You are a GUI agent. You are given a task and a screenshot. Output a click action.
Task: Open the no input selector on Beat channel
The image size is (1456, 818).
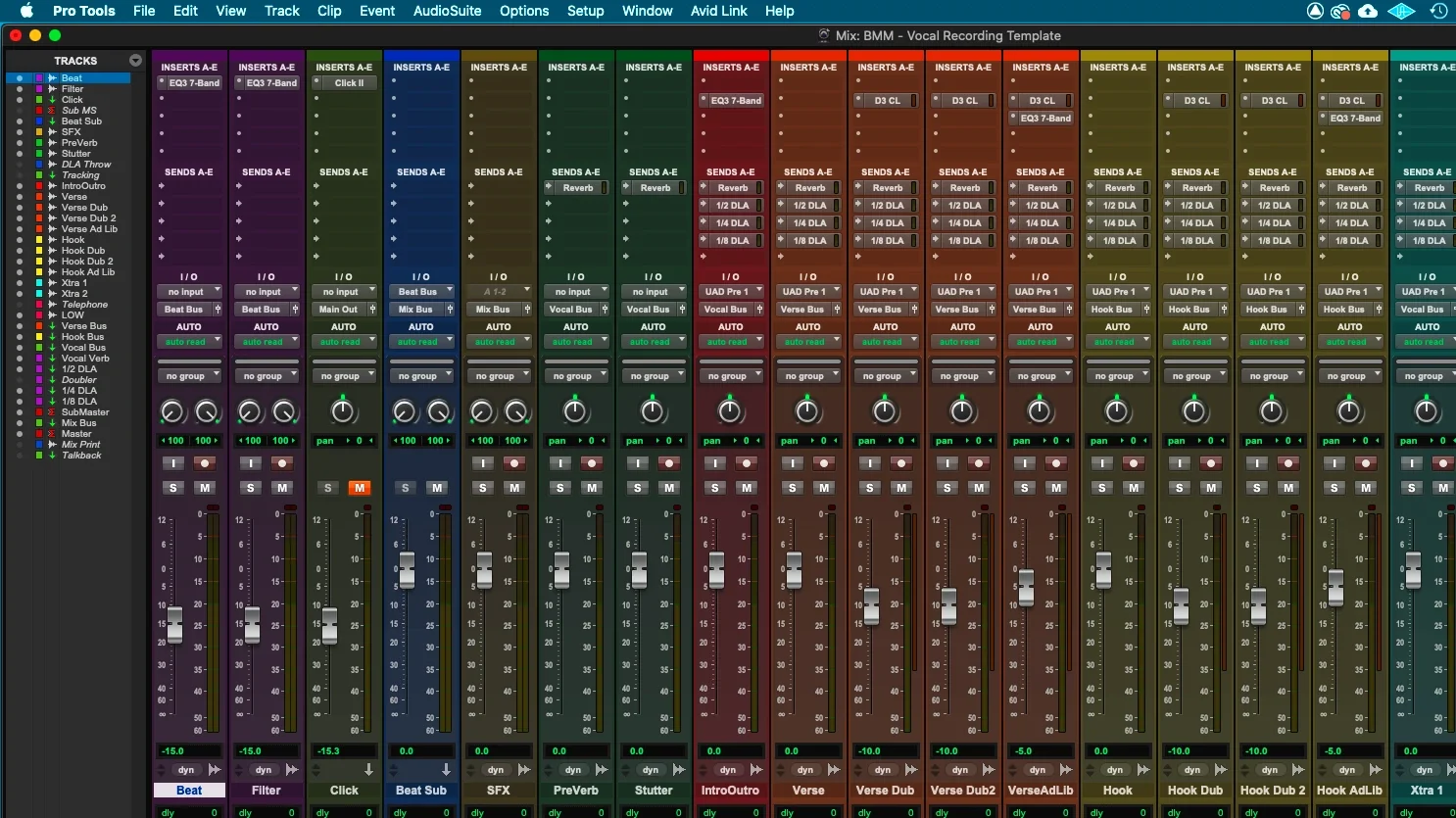pos(189,292)
